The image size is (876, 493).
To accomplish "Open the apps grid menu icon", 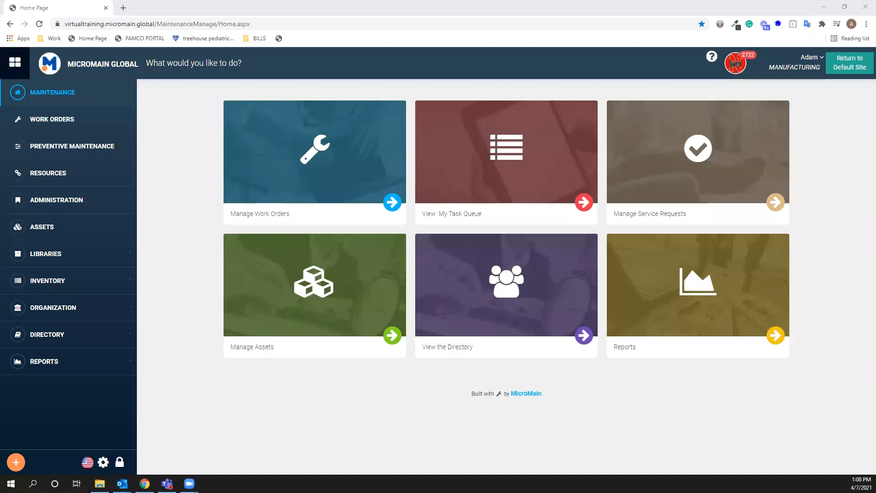I will click(15, 62).
